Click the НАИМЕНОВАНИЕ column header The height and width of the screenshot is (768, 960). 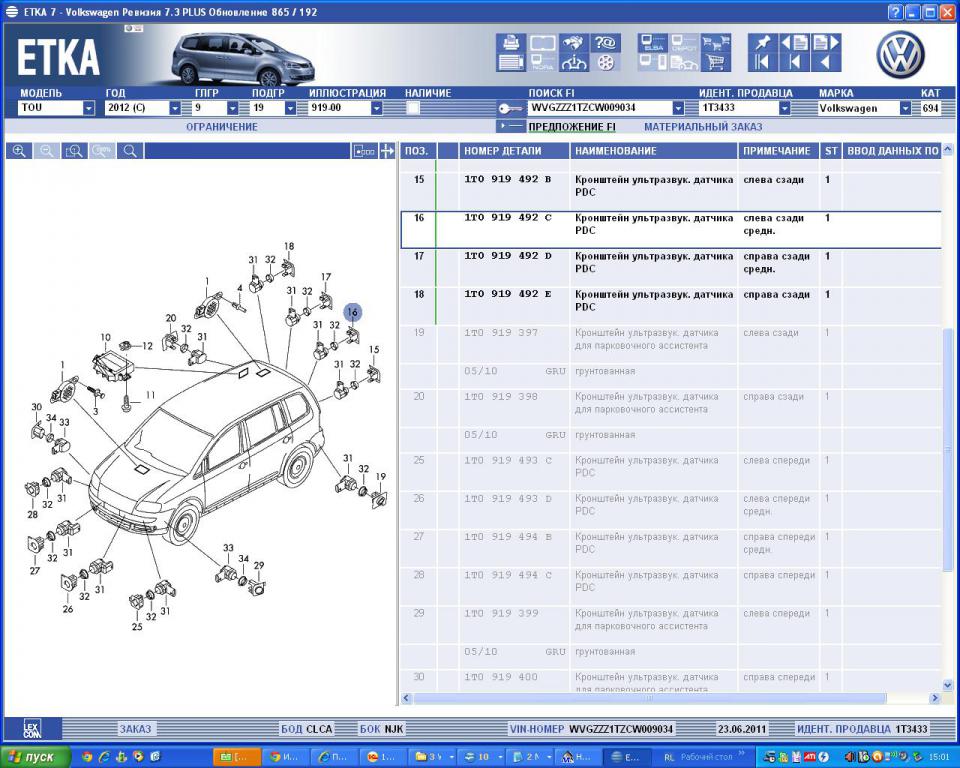654,151
